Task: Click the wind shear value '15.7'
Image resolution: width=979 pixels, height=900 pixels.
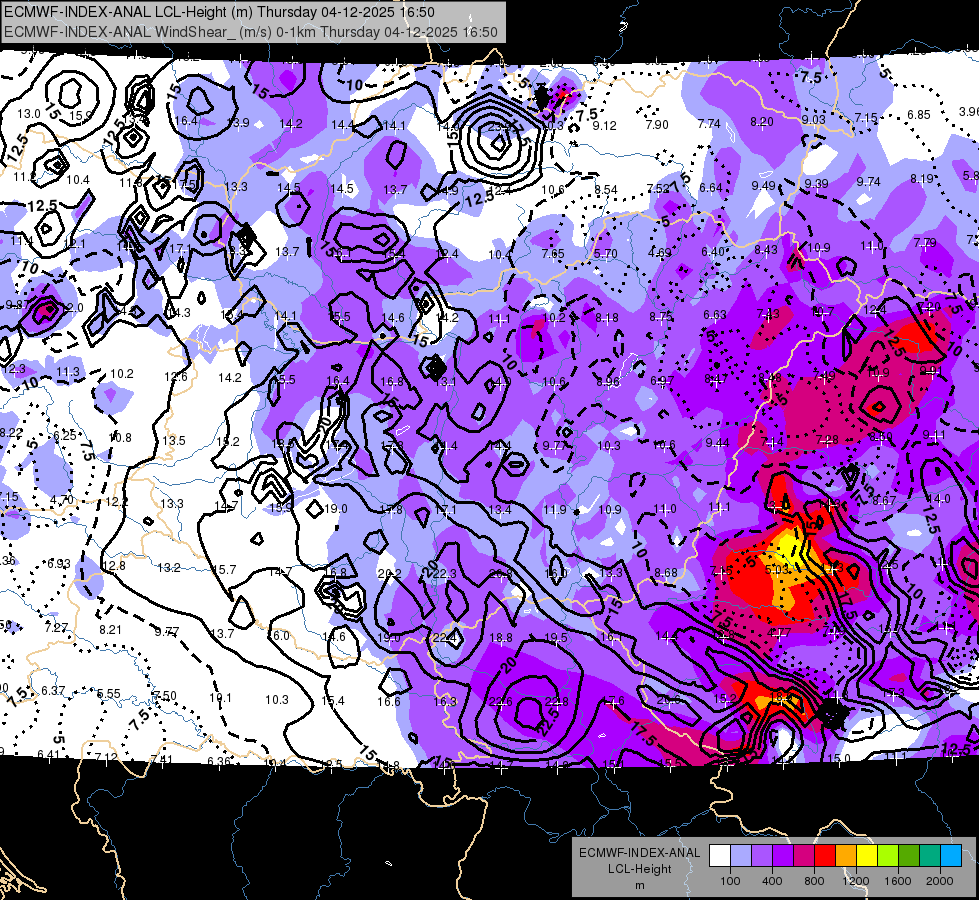Action: pyautogui.click(x=225, y=570)
